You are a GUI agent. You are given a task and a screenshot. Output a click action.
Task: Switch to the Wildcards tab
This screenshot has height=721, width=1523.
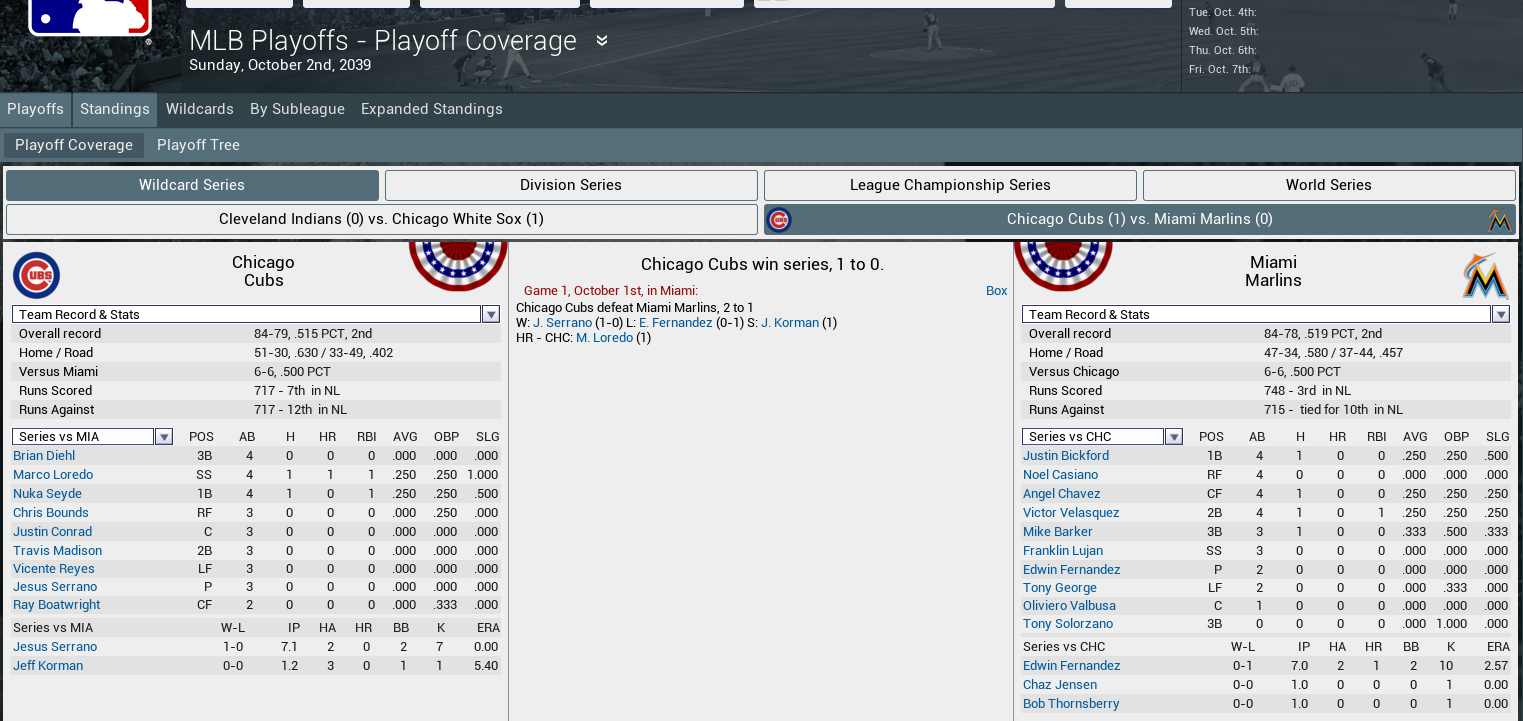coord(200,109)
